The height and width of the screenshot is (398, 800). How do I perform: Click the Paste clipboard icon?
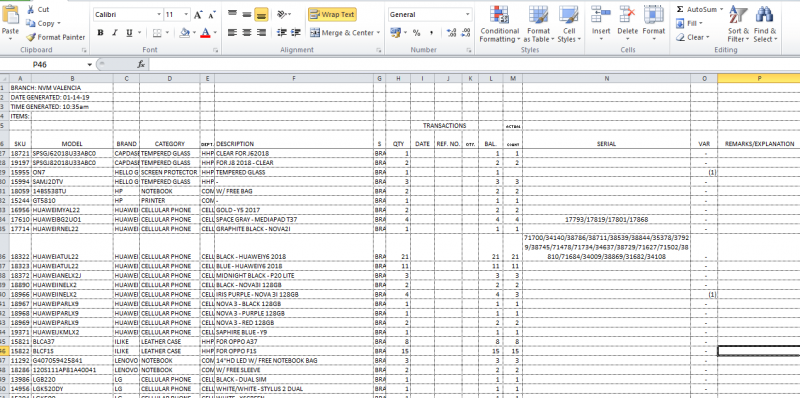click(10, 14)
